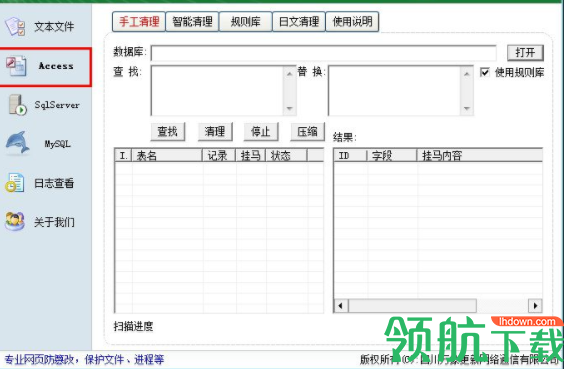Click right arrow of results horizontal scrollbar
Image resolution: width=564 pixels, height=369 pixels.
(535, 306)
